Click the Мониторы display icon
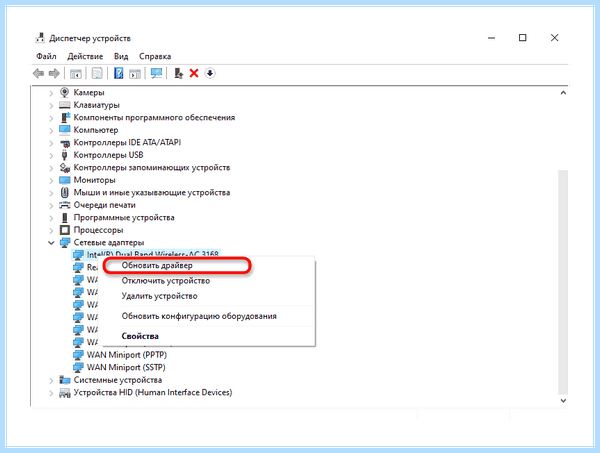The image size is (600, 453). [x=65, y=180]
